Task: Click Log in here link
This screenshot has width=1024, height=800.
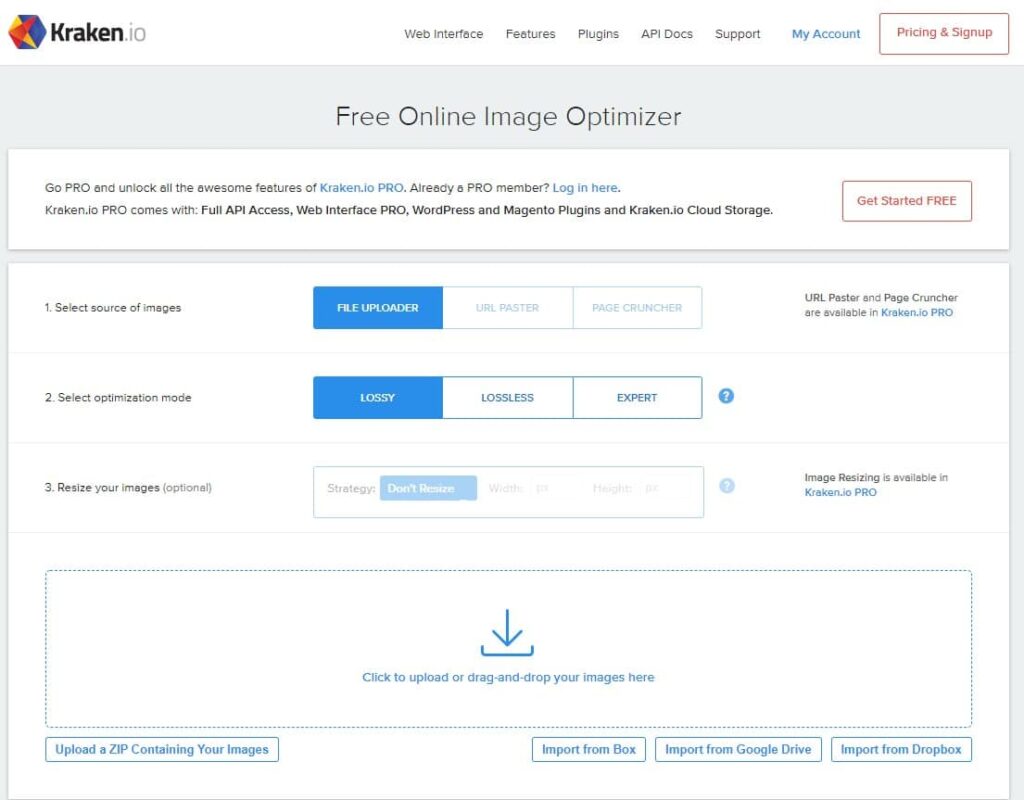Action: pyautogui.click(x=585, y=188)
